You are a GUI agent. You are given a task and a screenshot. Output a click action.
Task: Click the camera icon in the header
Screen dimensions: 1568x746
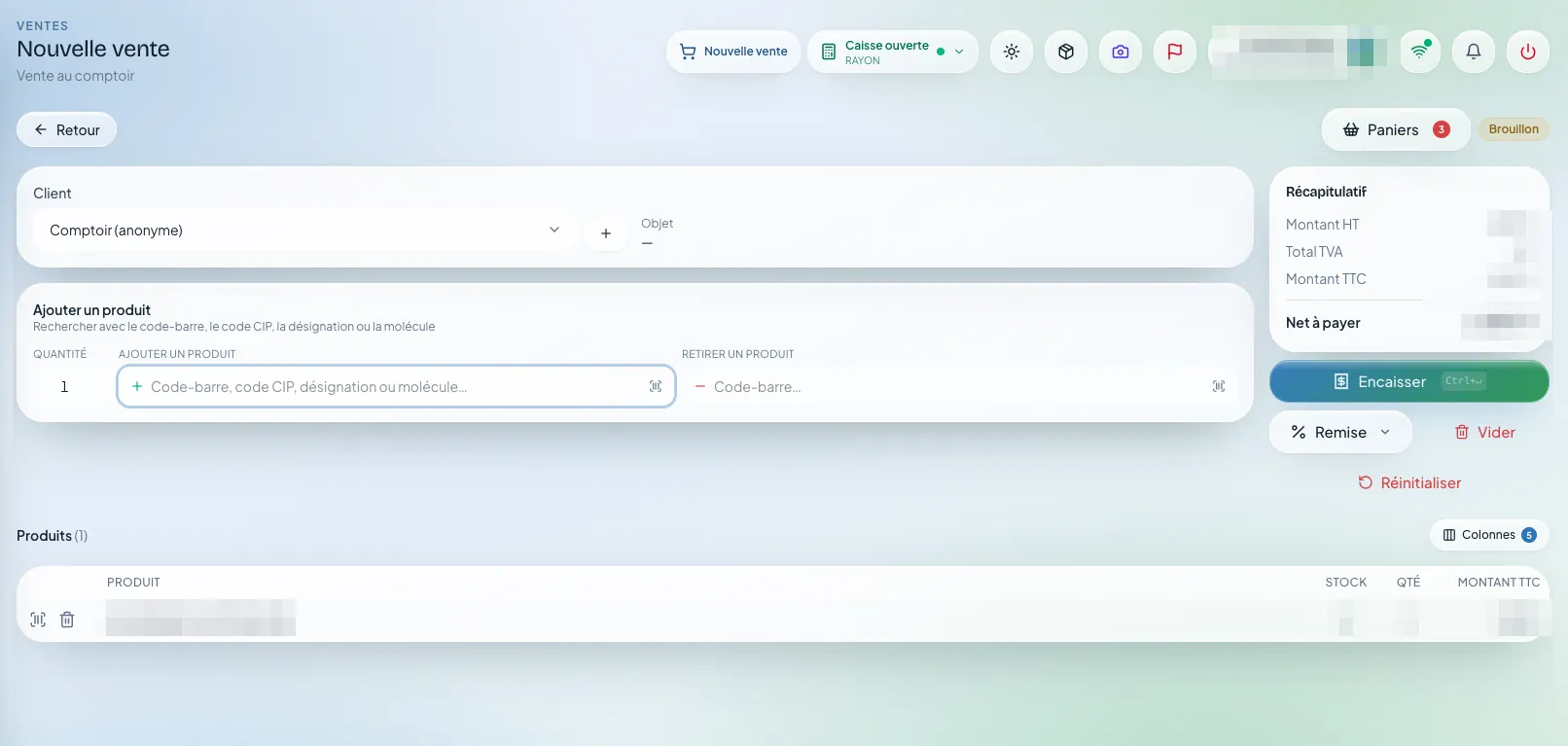(1121, 52)
